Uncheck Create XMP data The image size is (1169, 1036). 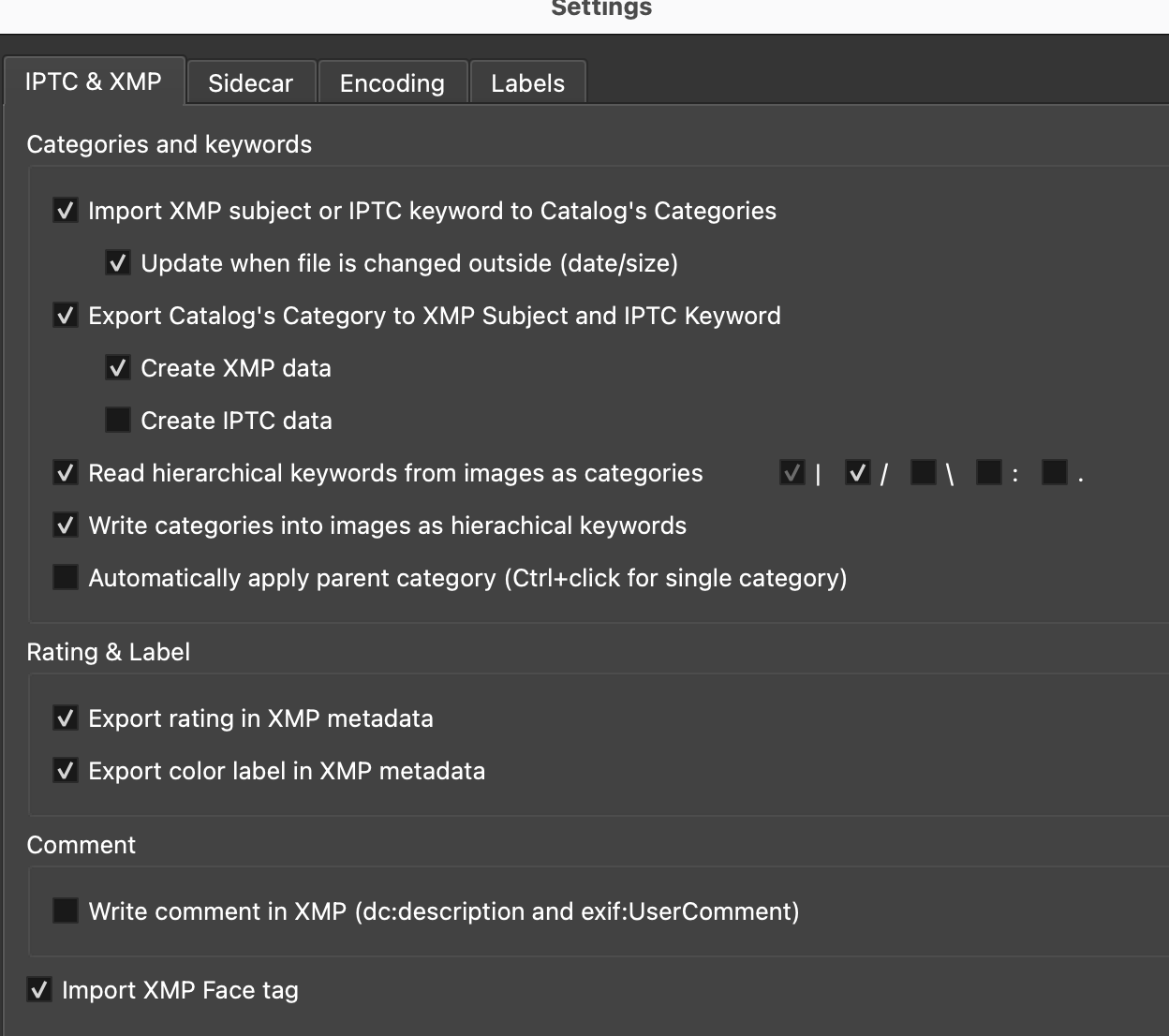pos(118,368)
